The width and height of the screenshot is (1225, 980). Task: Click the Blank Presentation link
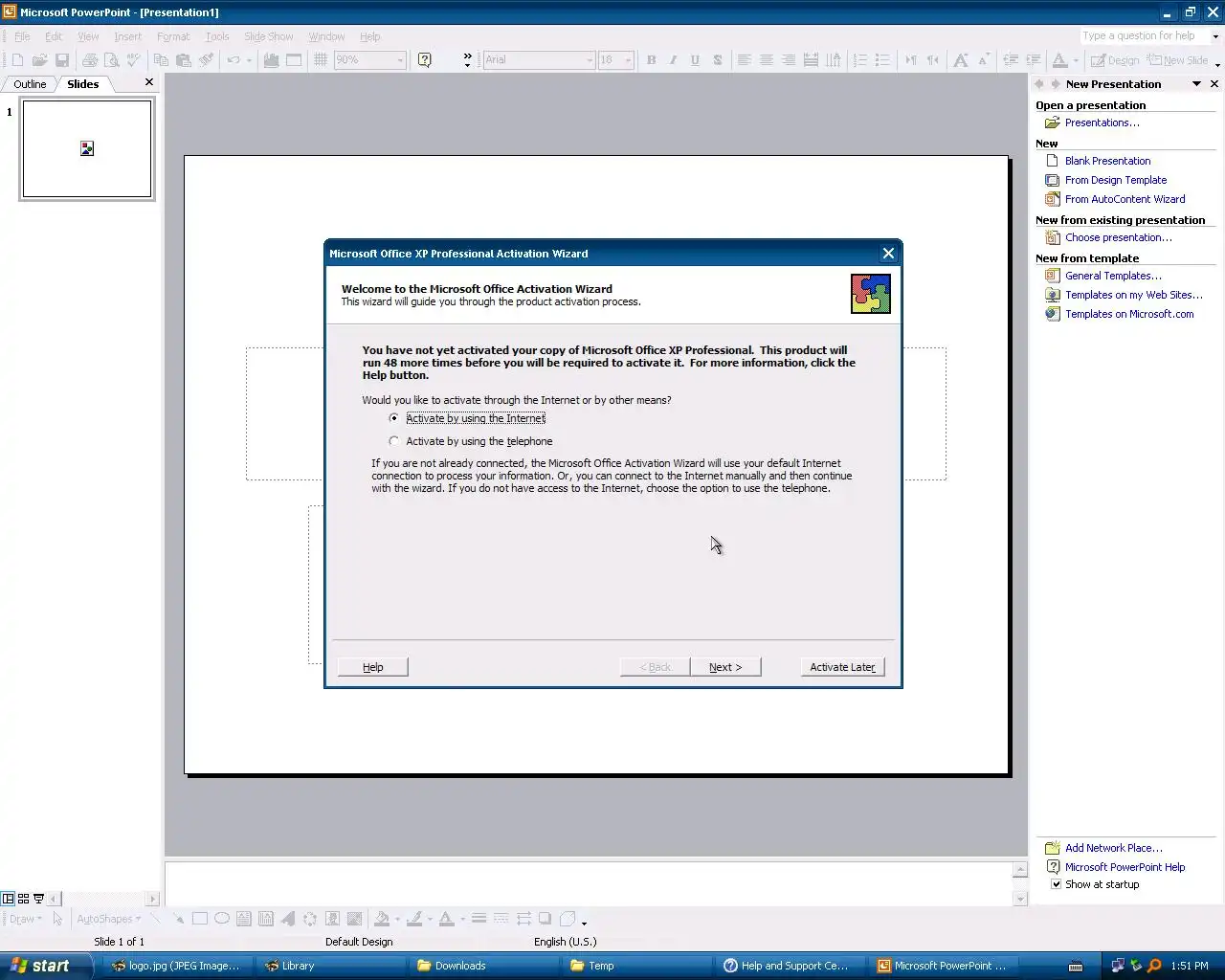point(1107,161)
